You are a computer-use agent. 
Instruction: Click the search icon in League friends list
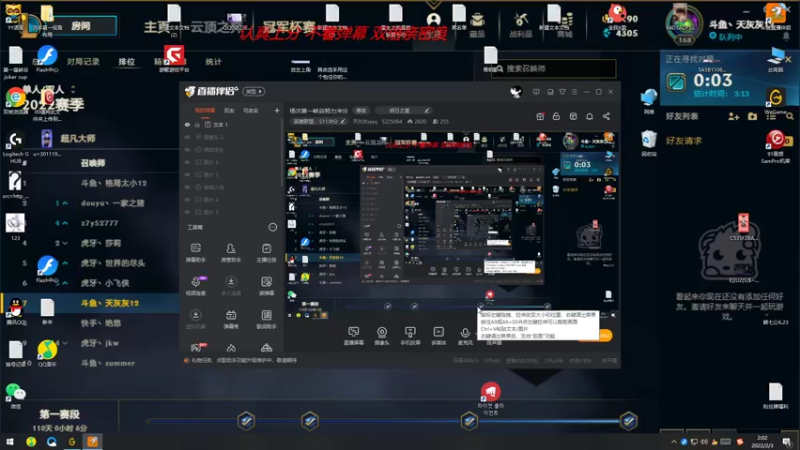click(x=790, y=116)
